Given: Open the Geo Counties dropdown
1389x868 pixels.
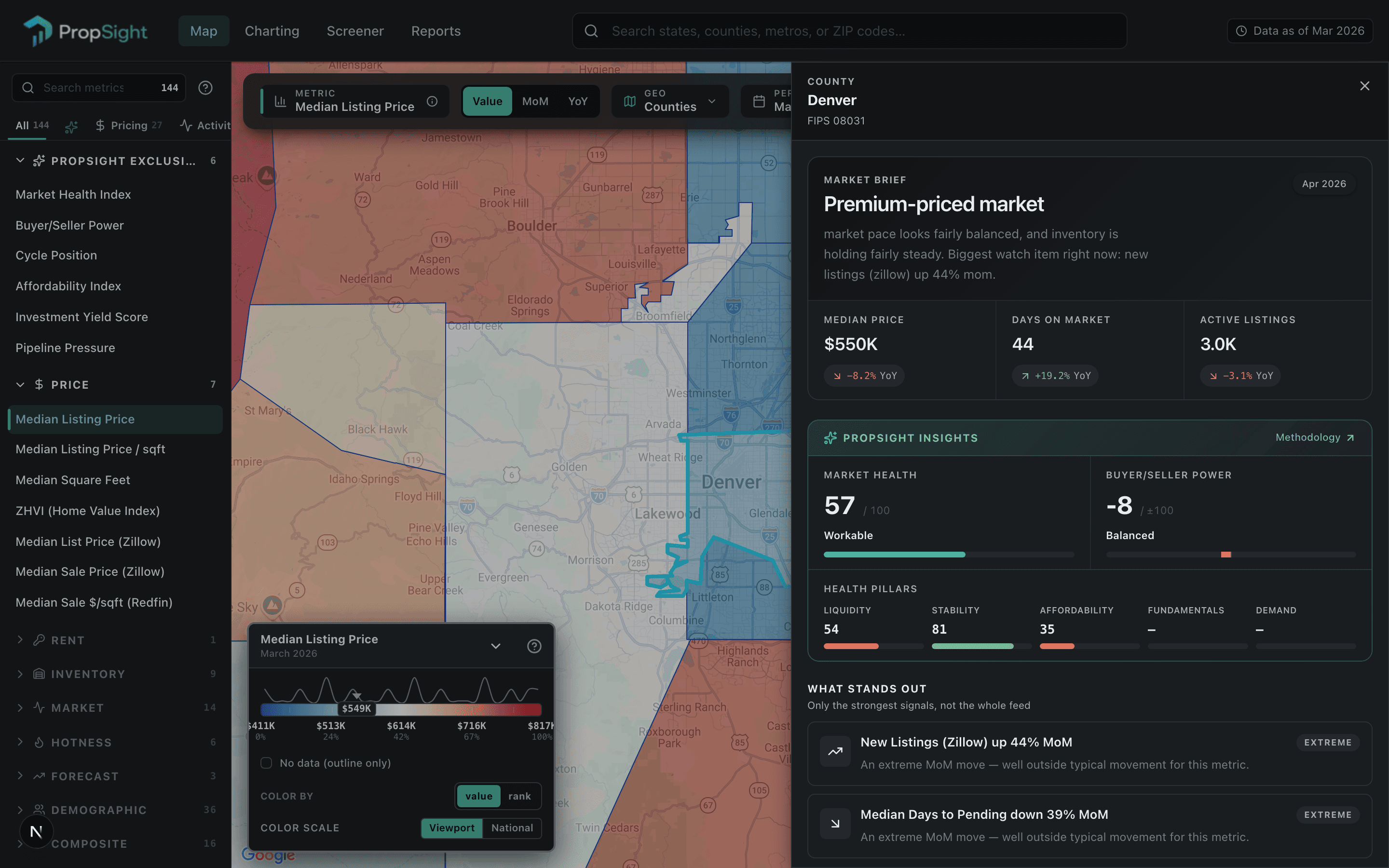Looking at the screenshot, I should tap(670, 102).
